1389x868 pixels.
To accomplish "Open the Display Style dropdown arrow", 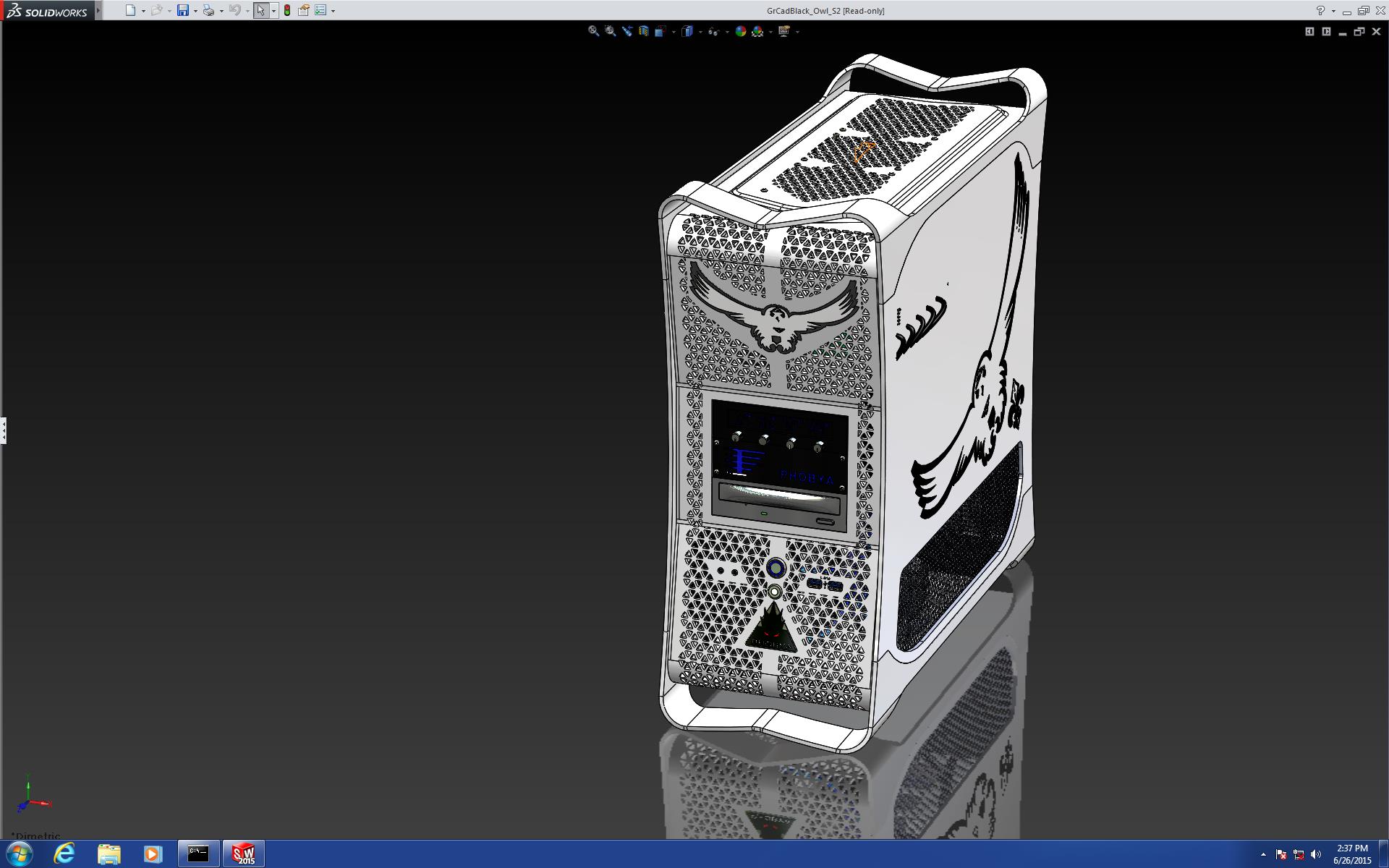I will coord(700,32).
